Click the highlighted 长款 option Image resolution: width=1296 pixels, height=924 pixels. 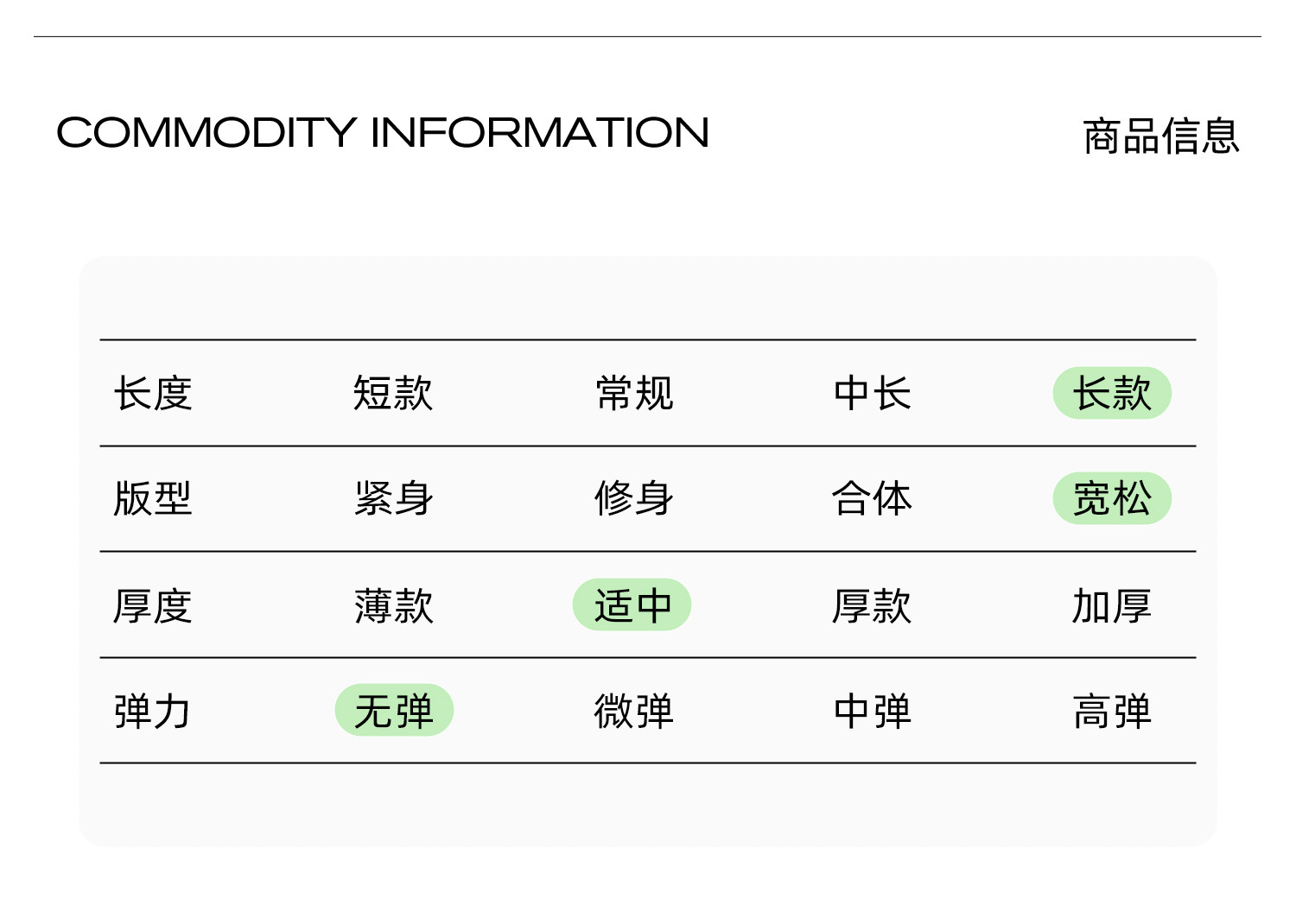[1112, 394]
